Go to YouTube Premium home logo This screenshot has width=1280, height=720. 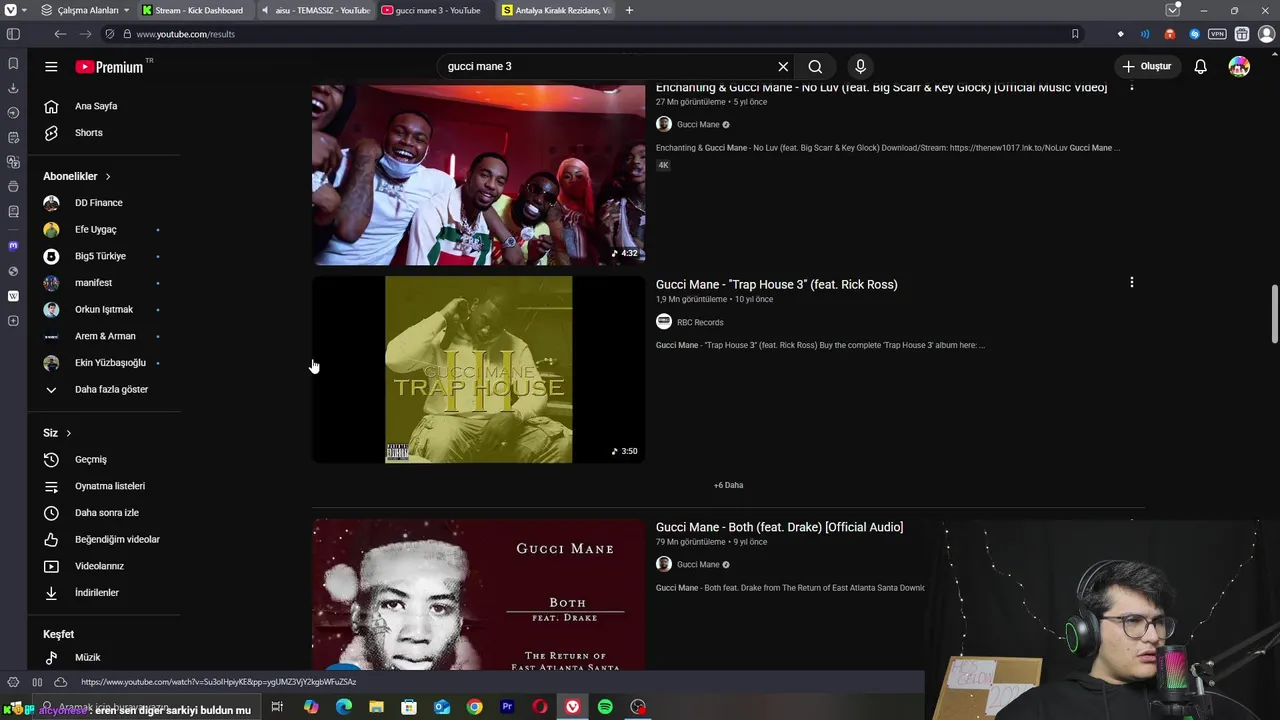pyautogui.click(x=110, y=67)
